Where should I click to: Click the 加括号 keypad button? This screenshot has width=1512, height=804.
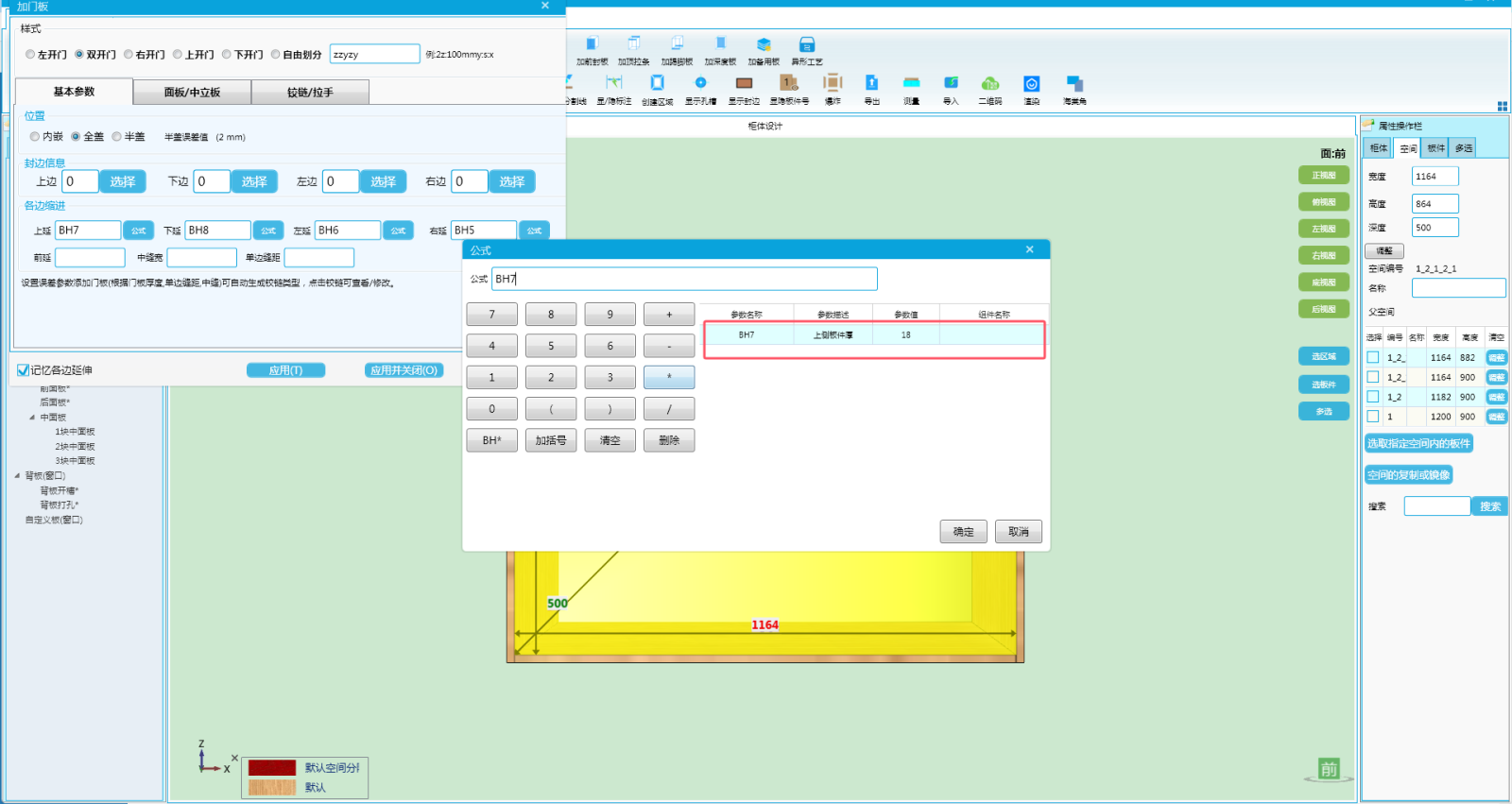tap(551, 440)
